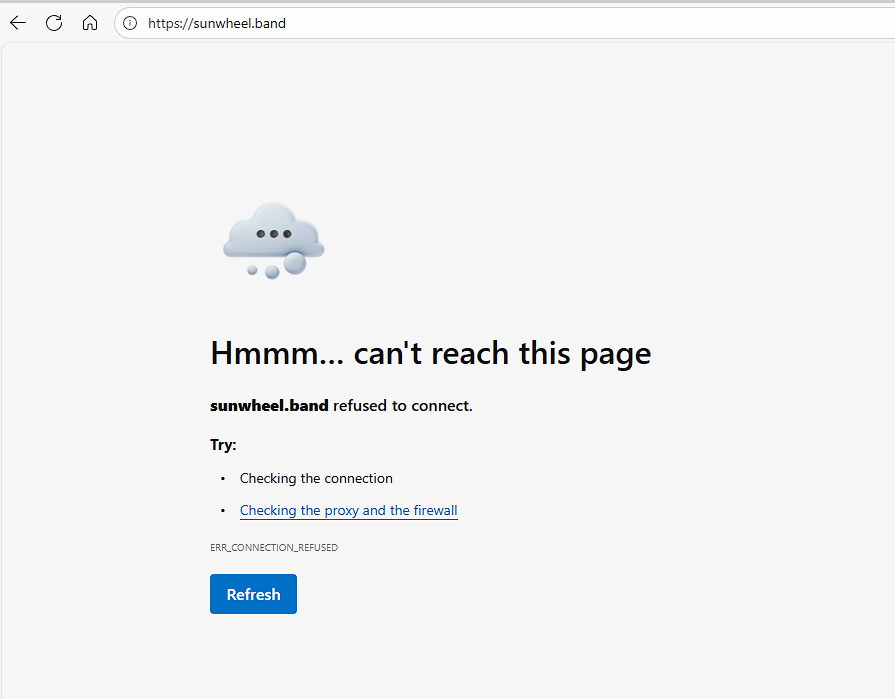This screenshot has width=895, height=699.
Task: Click the "Try:" label
Action: 223,445
